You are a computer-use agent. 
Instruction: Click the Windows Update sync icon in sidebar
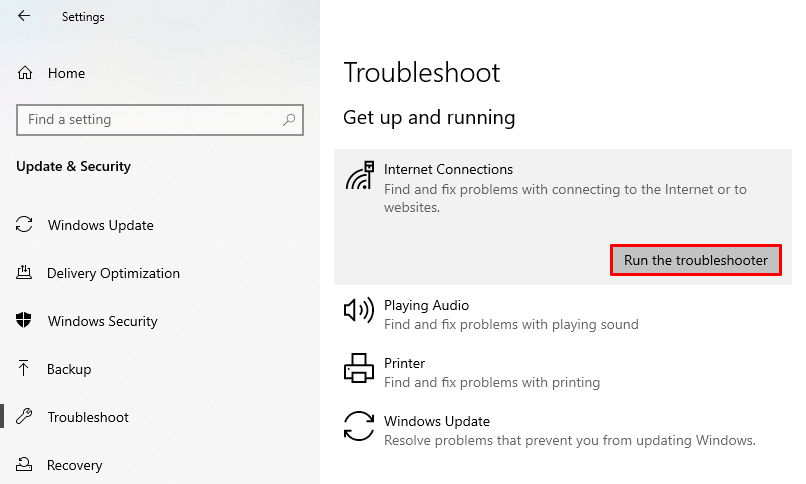[26, 225]
